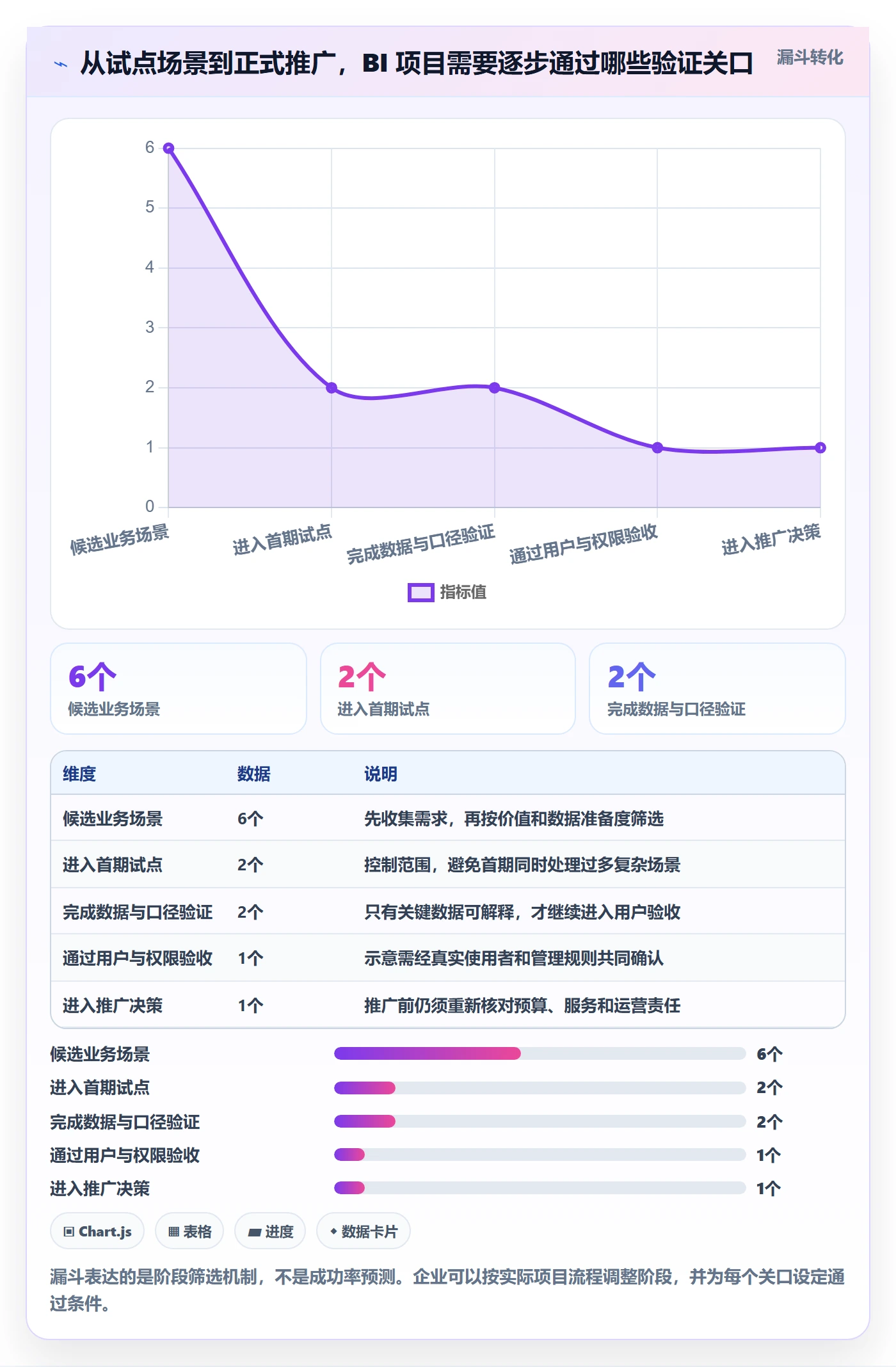
Task: Select the 进入首期试点 table row cell
Action: (113, 865)
